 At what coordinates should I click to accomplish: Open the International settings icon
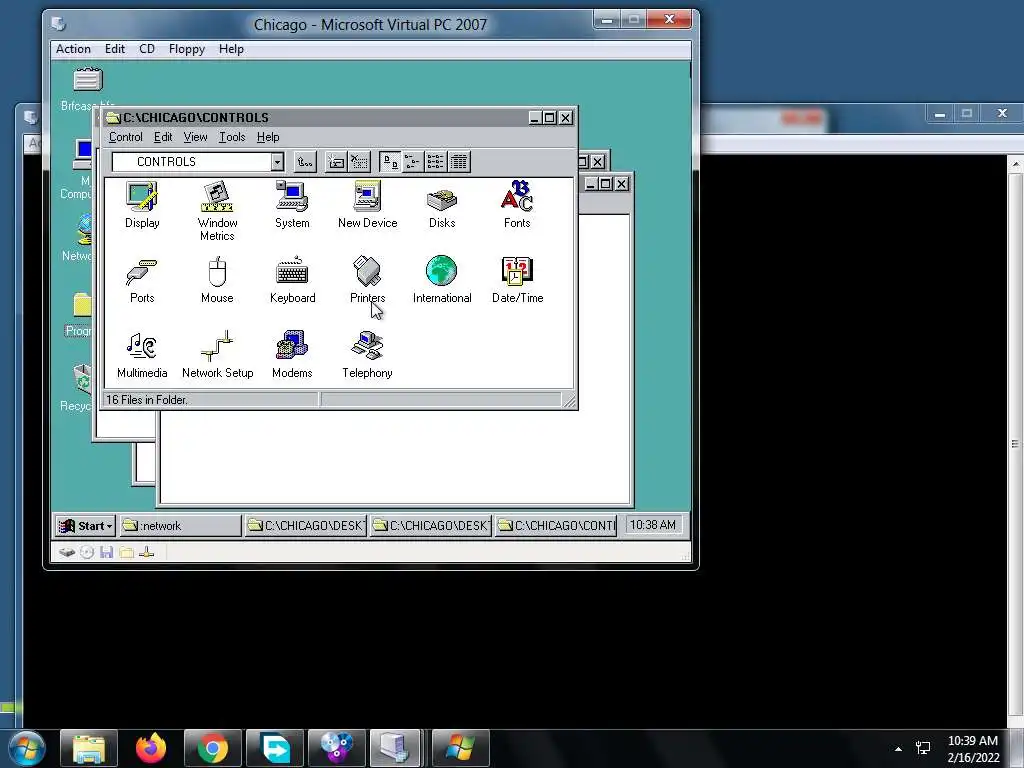click(441, 279)
